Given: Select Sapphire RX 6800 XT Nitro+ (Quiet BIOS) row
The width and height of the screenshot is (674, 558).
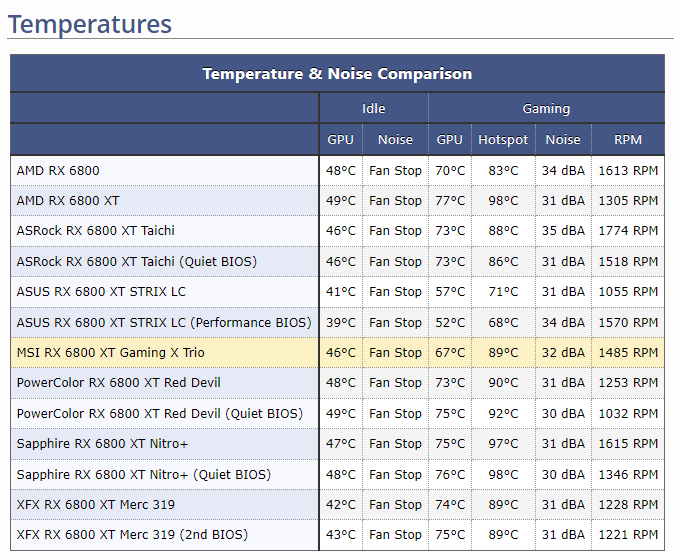Looking at the screenshot, I should click(143, 474).
